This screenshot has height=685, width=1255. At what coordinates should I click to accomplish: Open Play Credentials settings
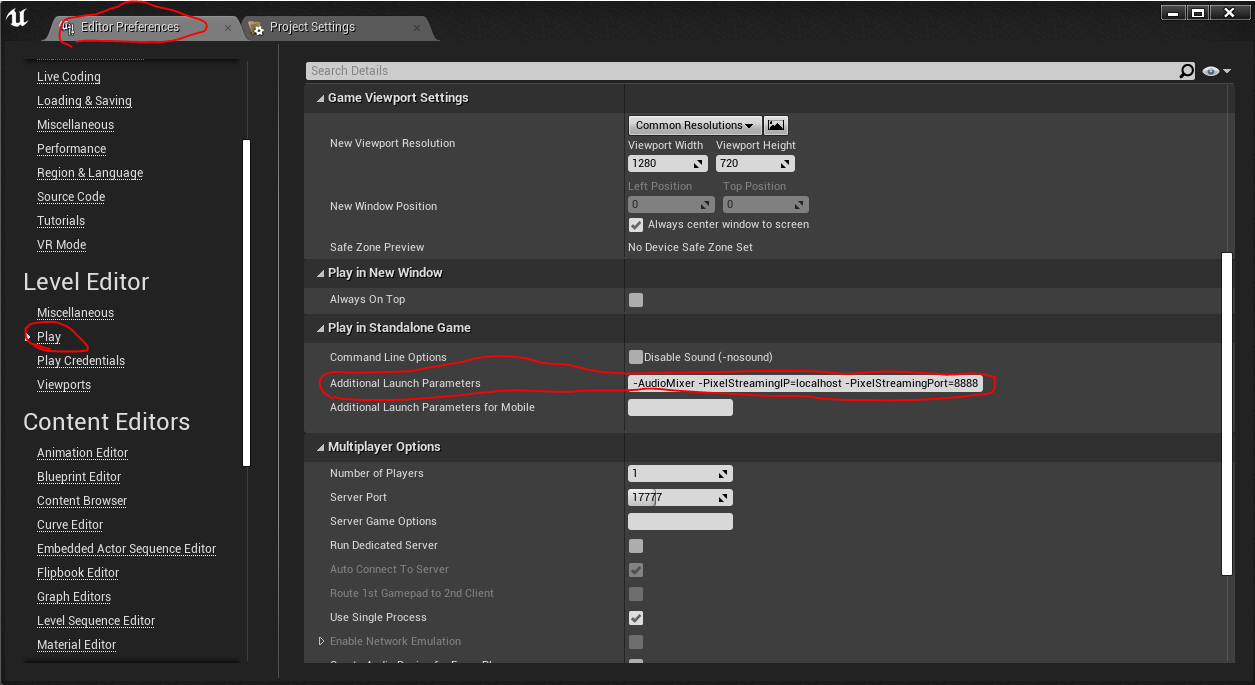coord(81,361)
